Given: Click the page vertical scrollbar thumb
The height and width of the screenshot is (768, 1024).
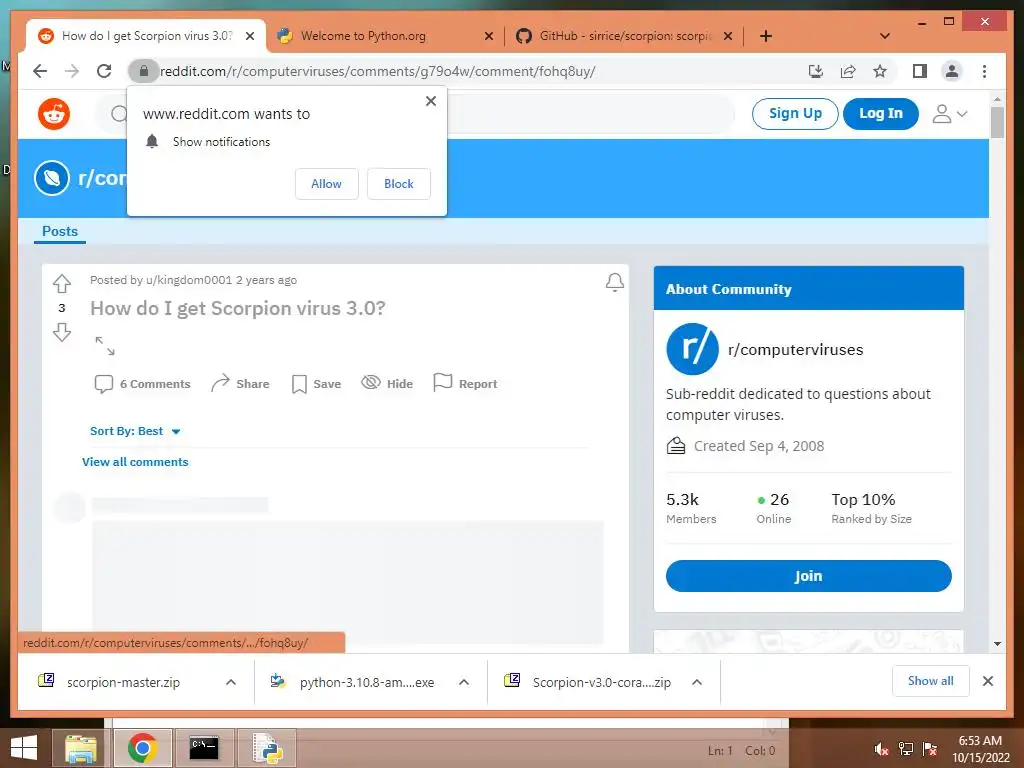Looking at the screenshot, I should click(x=997, y=122).
